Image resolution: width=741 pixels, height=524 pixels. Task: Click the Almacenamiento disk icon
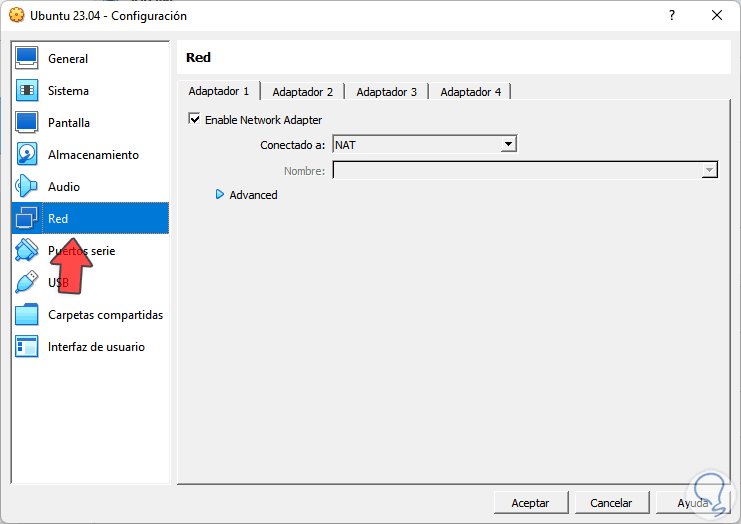point(27,155)
